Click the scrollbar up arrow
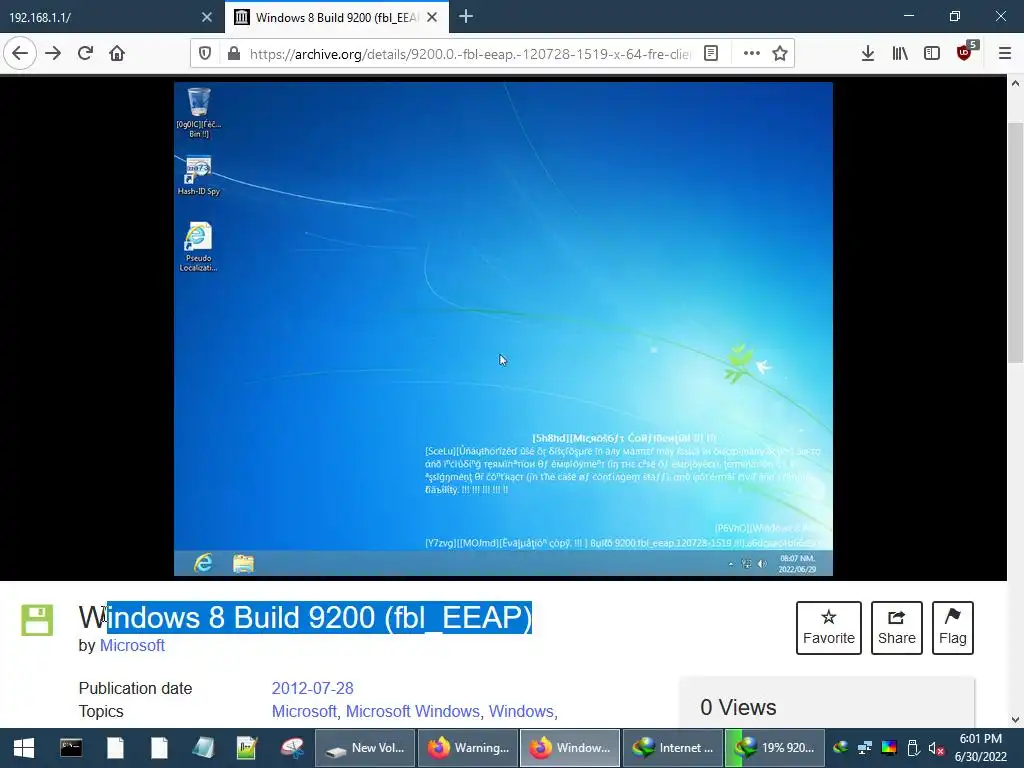Screen dimensions: 1024x768 [1015, 84]
